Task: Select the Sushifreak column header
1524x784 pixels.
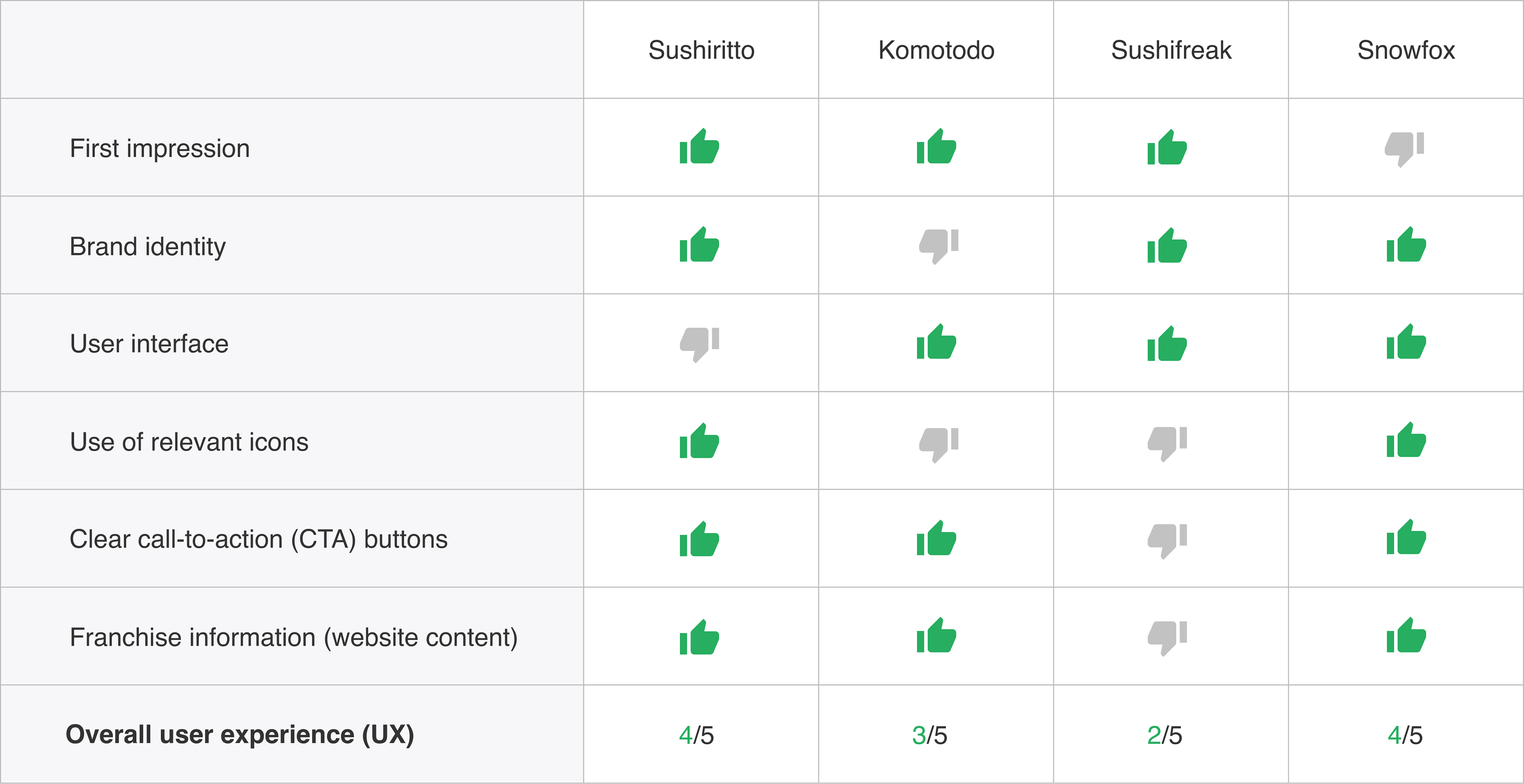Action: coord(1171,50)
